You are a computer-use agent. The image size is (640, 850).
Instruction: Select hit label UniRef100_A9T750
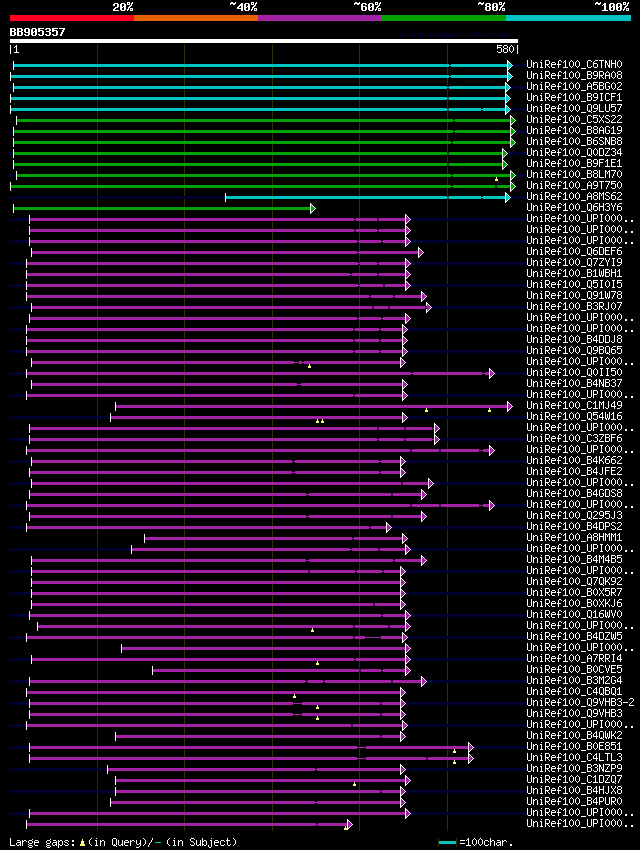click(x=574, y=185)
